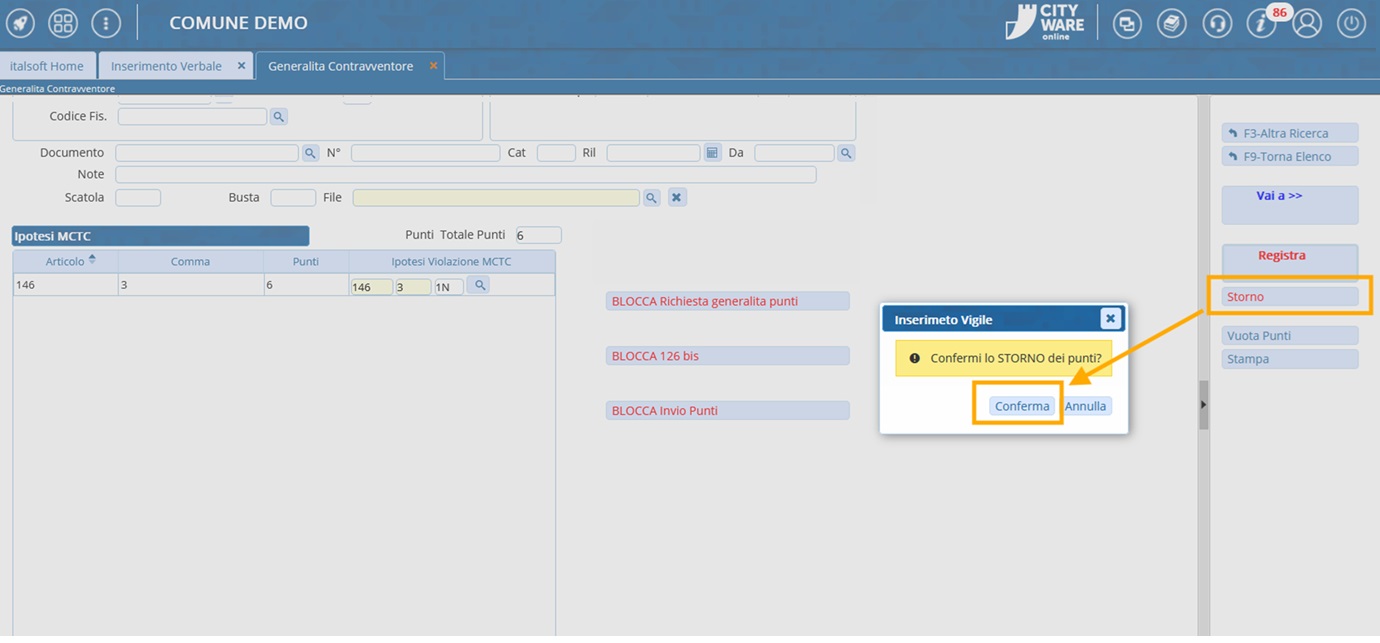Click the search icon beside Codice Fis. field
This screenshot has width=1380, height=643.
click(x=279, y=117)
